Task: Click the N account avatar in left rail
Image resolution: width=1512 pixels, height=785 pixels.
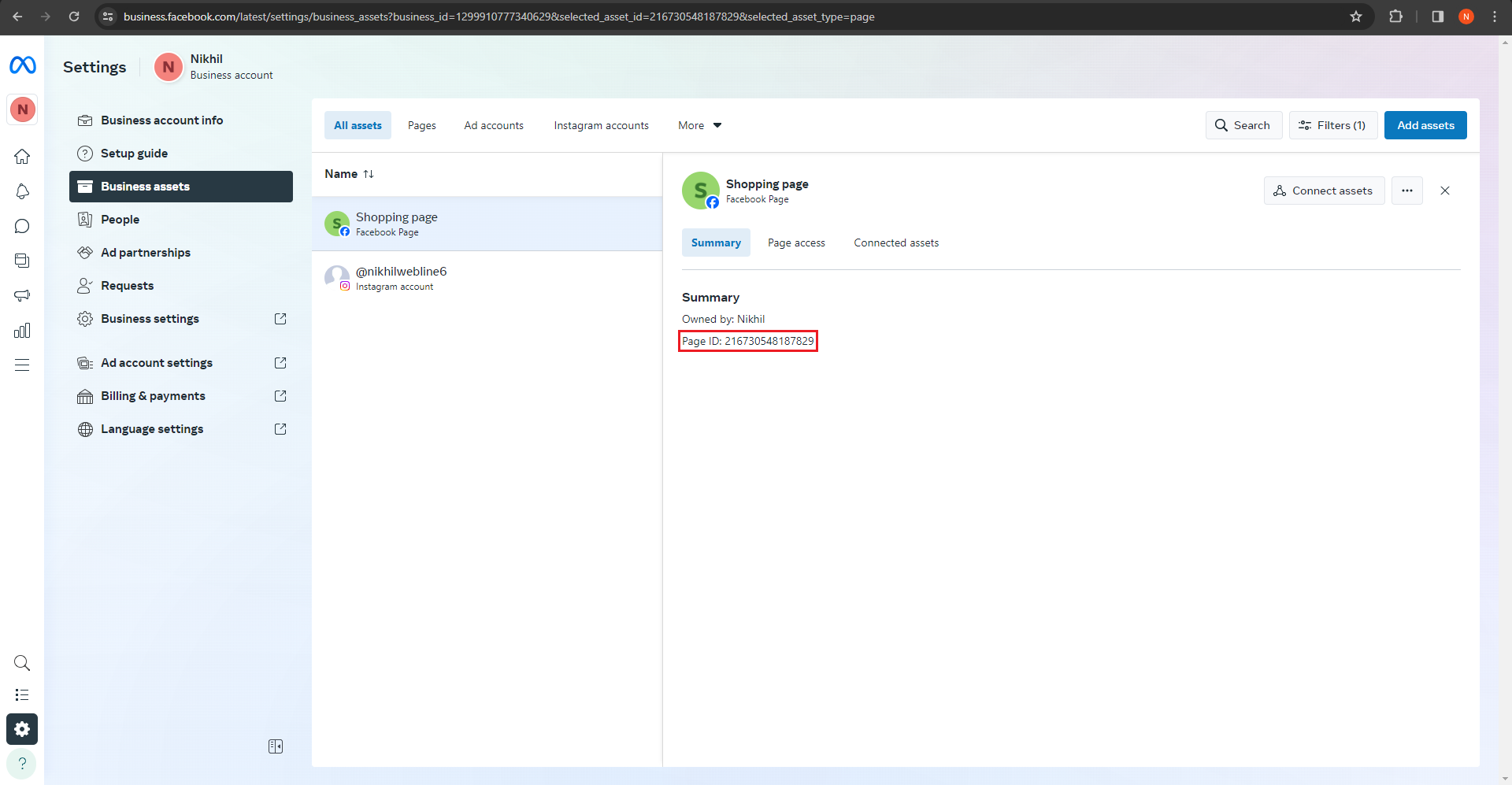Action: [x=22, y=109]
